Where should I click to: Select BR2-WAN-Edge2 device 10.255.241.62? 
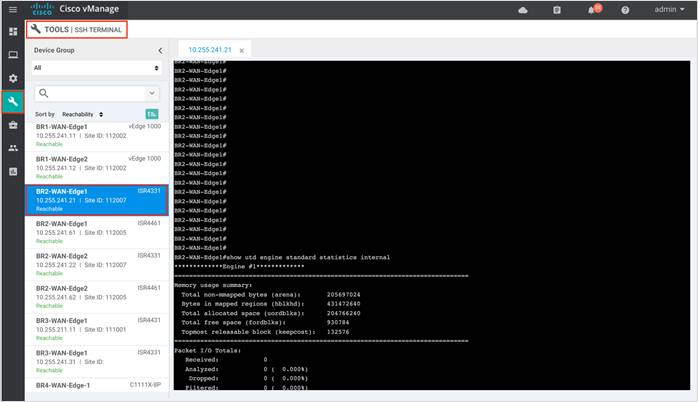pyautogui.click(x=97, y=296)
